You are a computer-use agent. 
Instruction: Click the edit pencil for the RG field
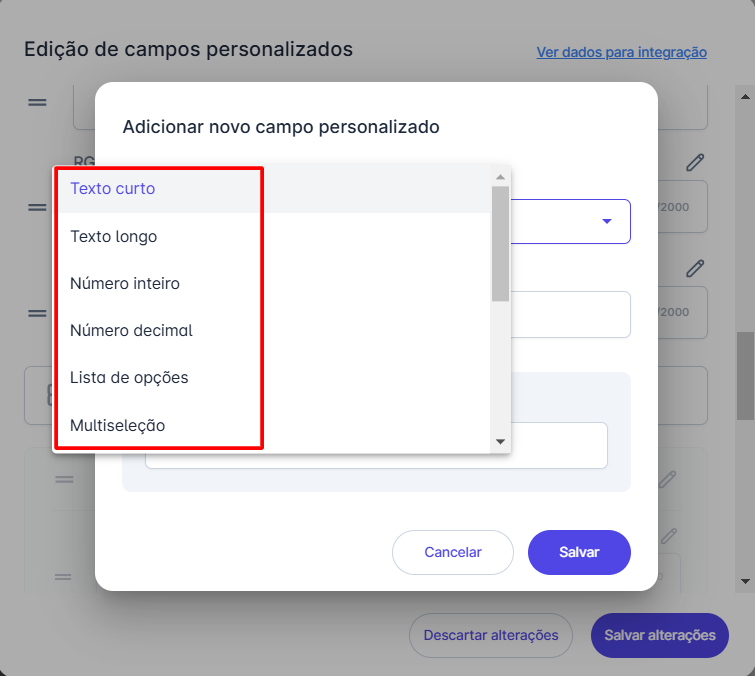click(695, 163)
